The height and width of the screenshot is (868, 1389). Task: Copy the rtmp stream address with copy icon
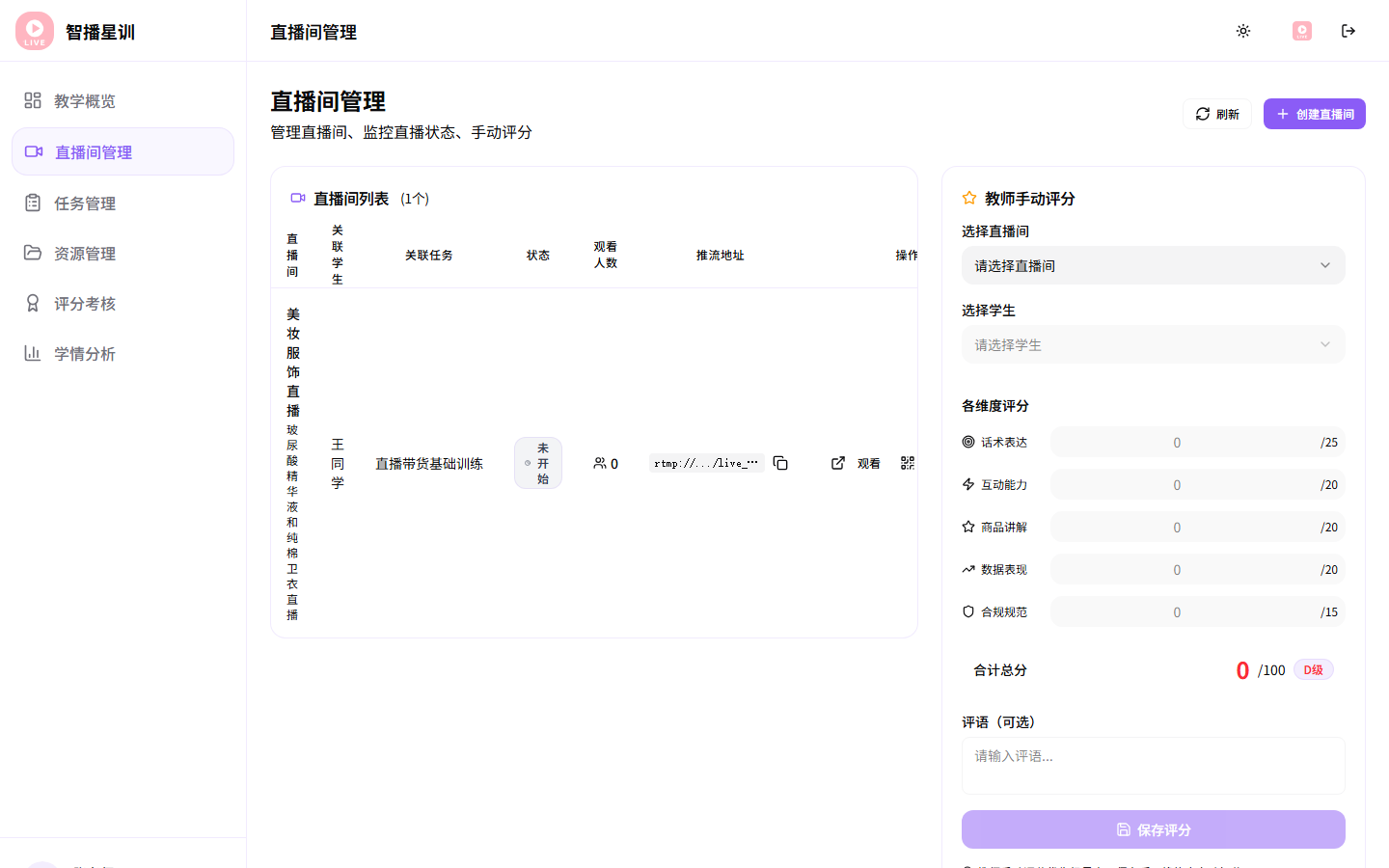780,463
